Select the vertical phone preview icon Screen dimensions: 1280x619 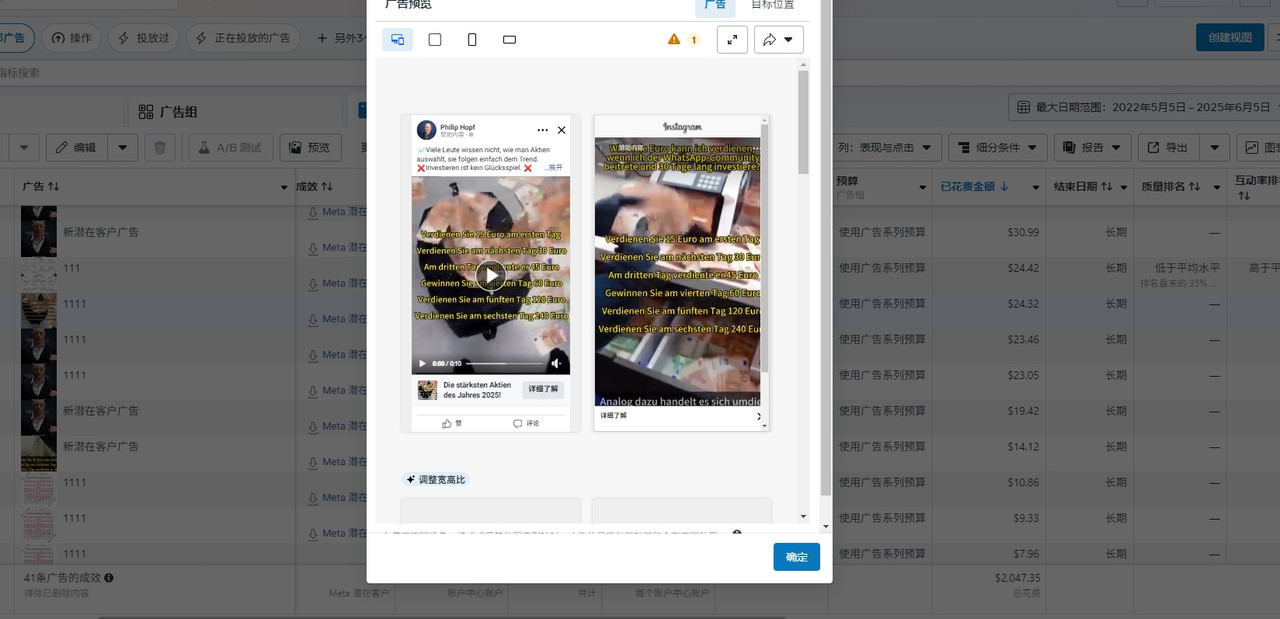[x=472, y=40]
